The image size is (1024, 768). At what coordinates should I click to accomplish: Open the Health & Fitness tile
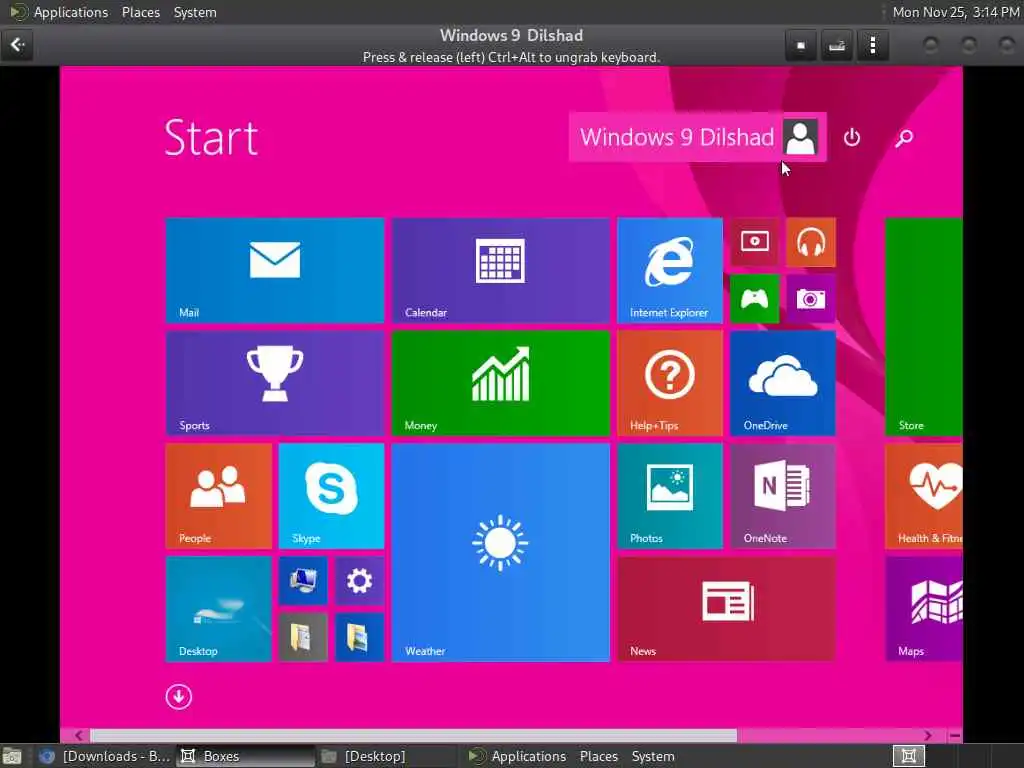coord(923,496)
